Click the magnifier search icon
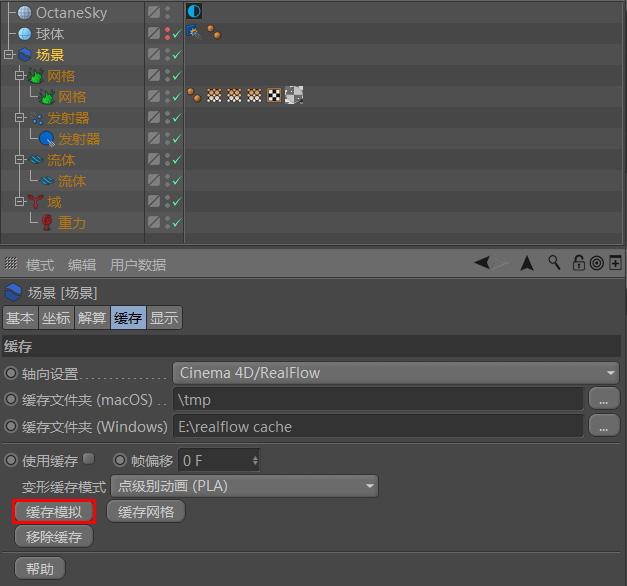This screenshot has width=627, height=586. coord(554,263)
